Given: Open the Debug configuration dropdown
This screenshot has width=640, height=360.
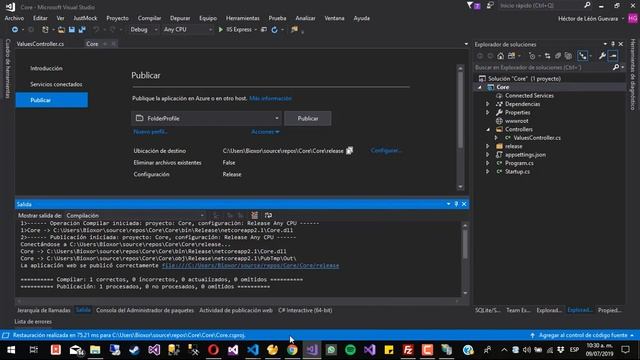Looking at the screenshot, I should tap(144, 29).
